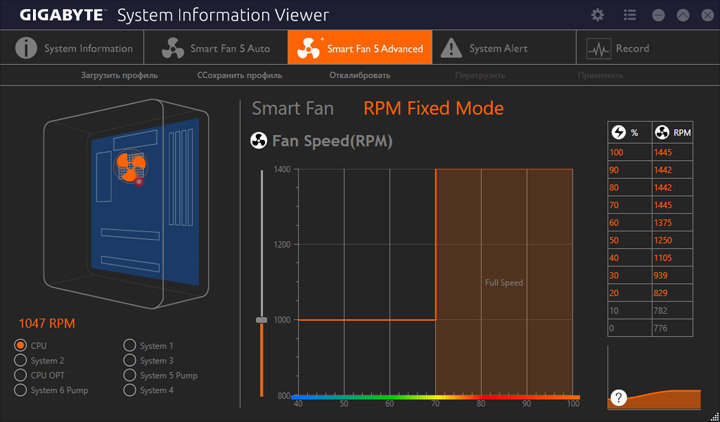Click the lightning percent column header icon
The image size is (720, 422).
619,133
